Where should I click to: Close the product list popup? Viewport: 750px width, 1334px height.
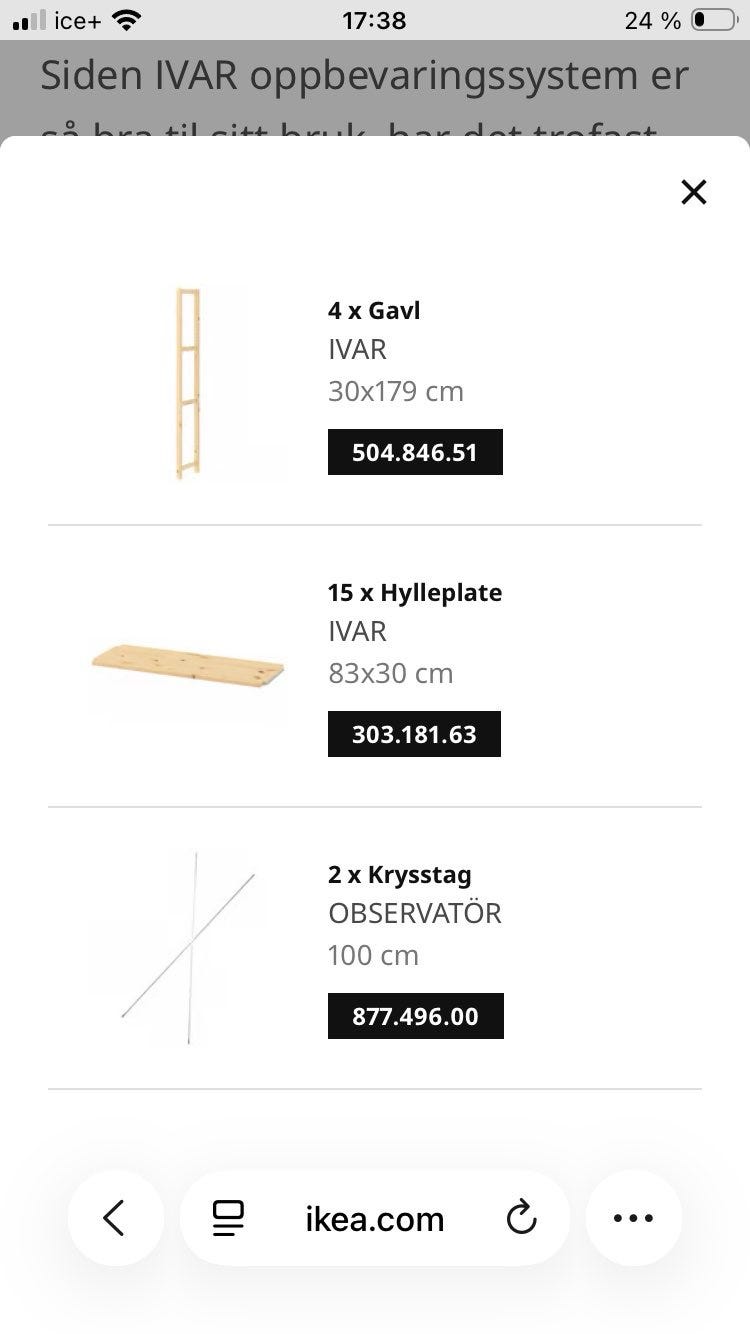(693, 192)
